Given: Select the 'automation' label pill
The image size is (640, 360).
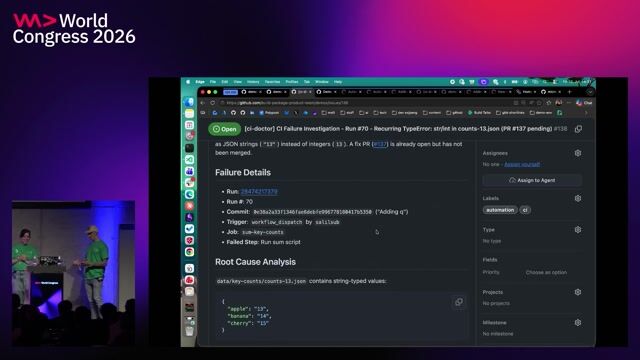Looking at the screenshot, I should [x=500, y=210].
